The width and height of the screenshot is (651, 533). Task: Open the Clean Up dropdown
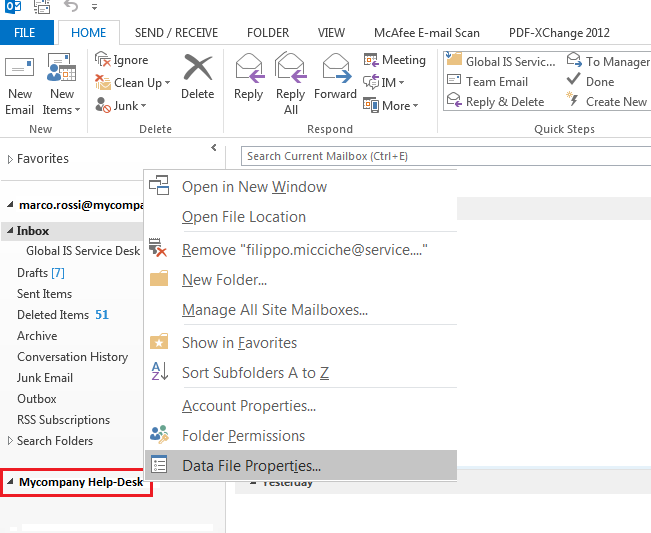[141, 83]
